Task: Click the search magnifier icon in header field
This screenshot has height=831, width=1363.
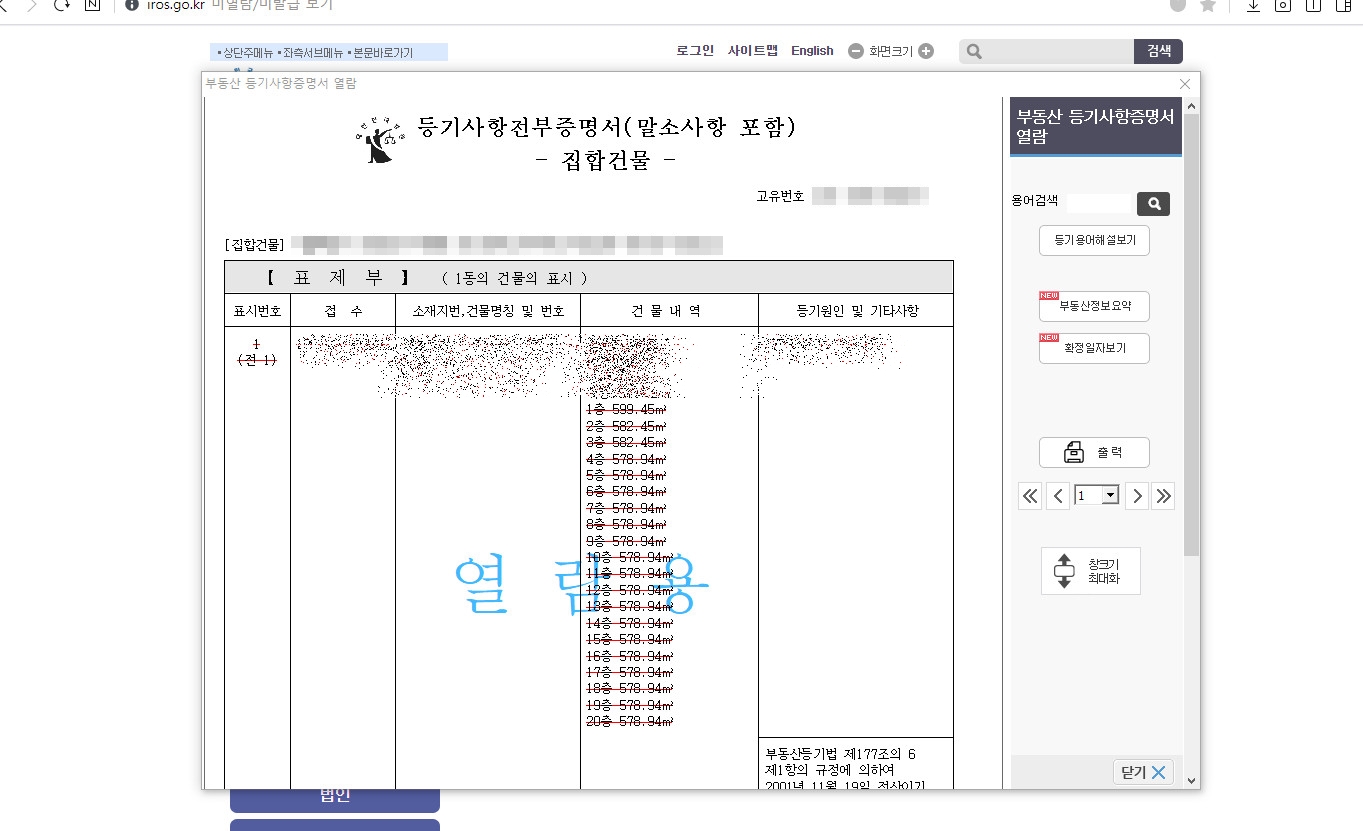Action: pos(974,51)
